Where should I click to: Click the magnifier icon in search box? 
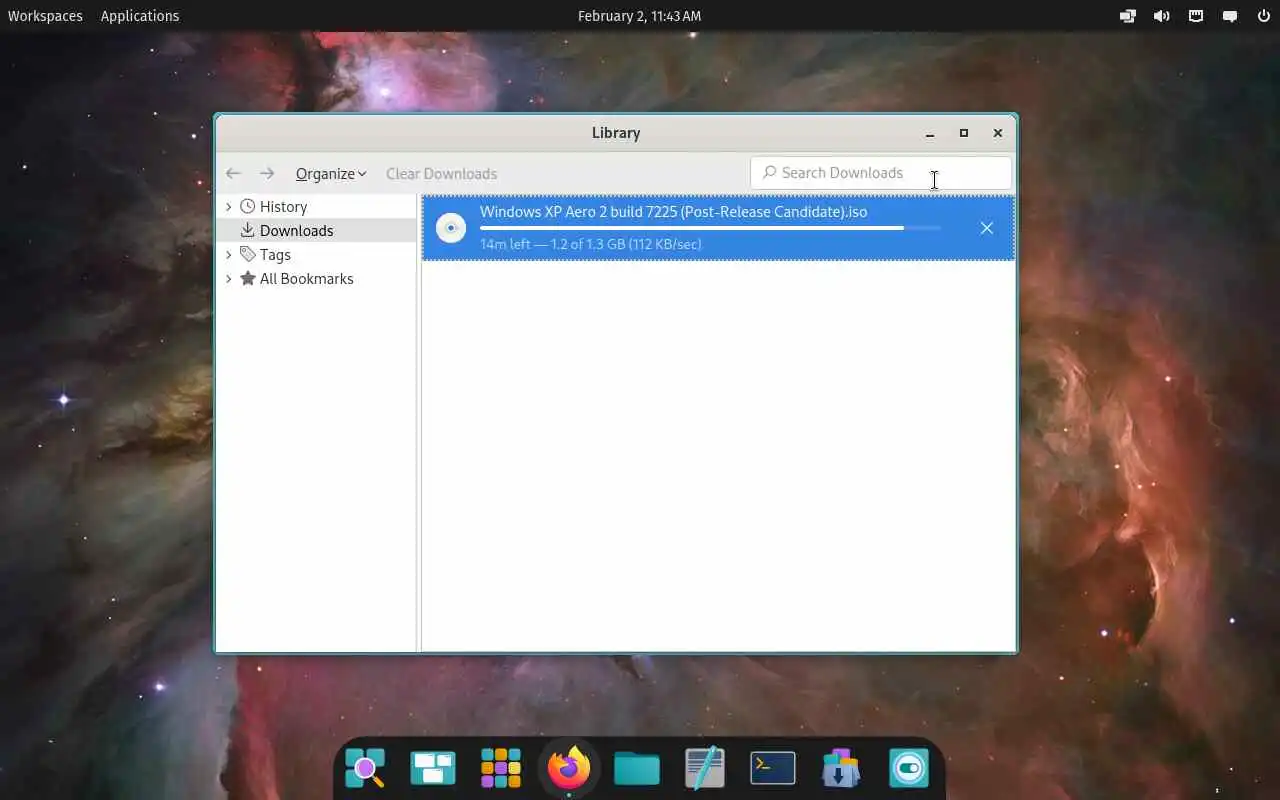(769, 173)
